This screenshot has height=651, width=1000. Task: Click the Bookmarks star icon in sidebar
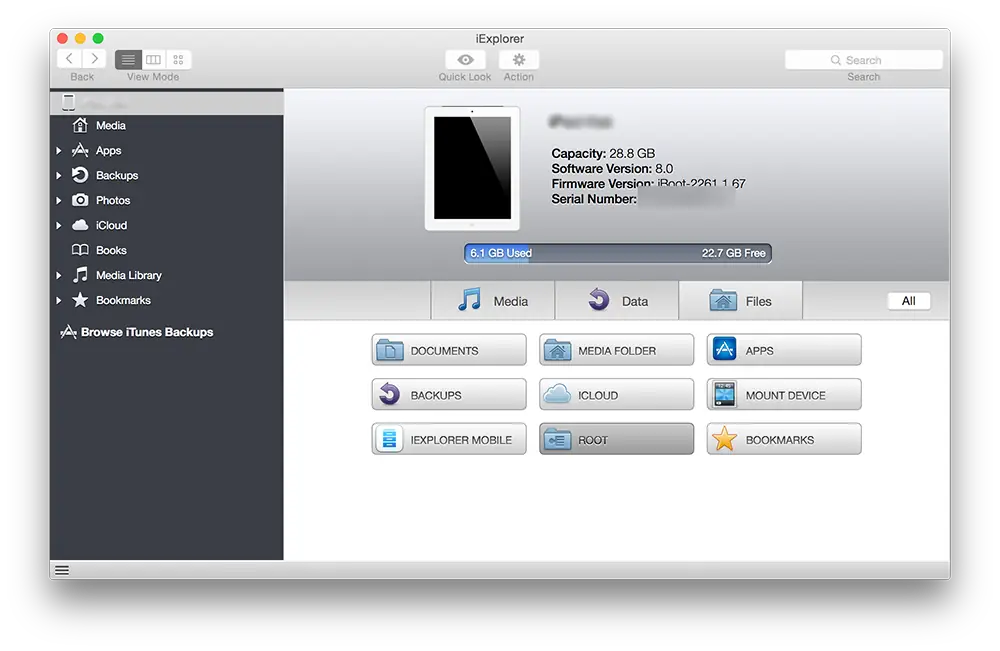[80, 300]
